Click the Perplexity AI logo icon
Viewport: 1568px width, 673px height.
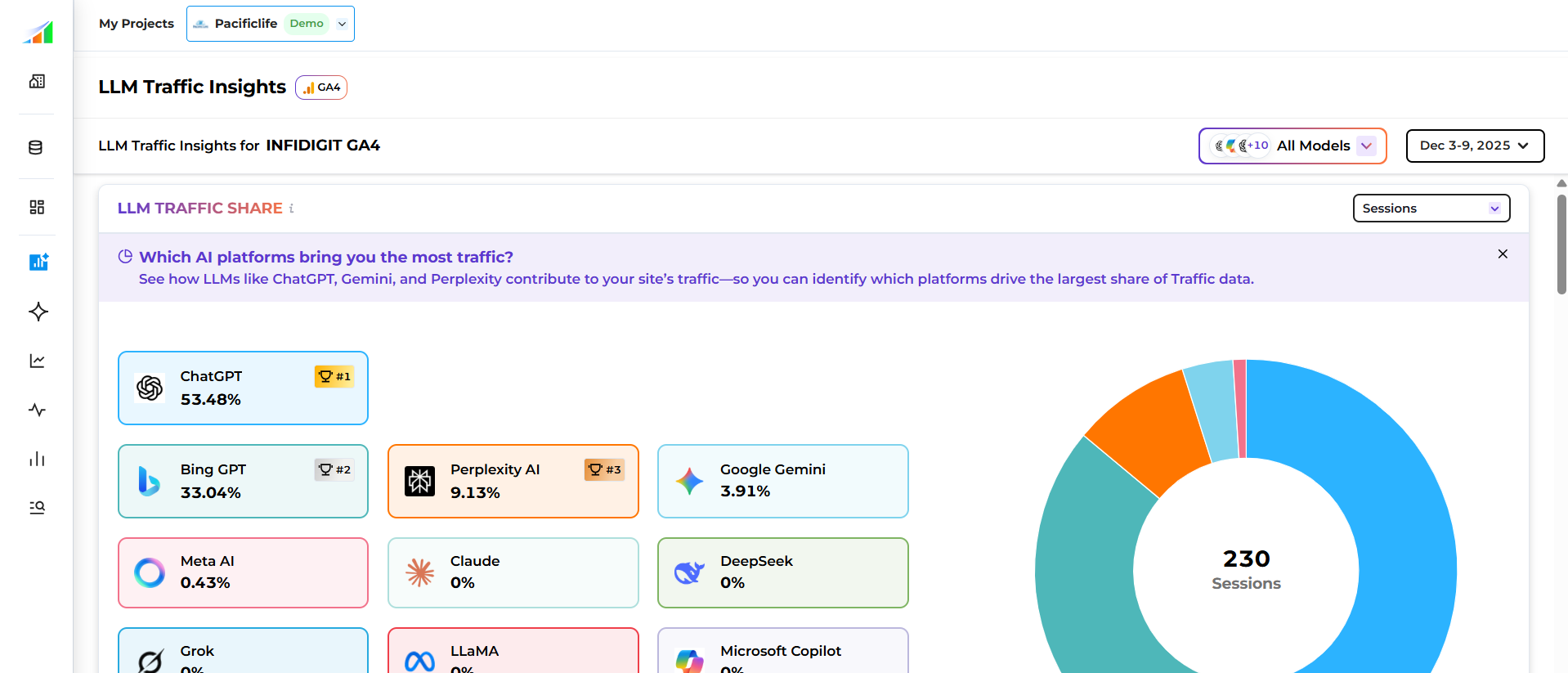419,481
